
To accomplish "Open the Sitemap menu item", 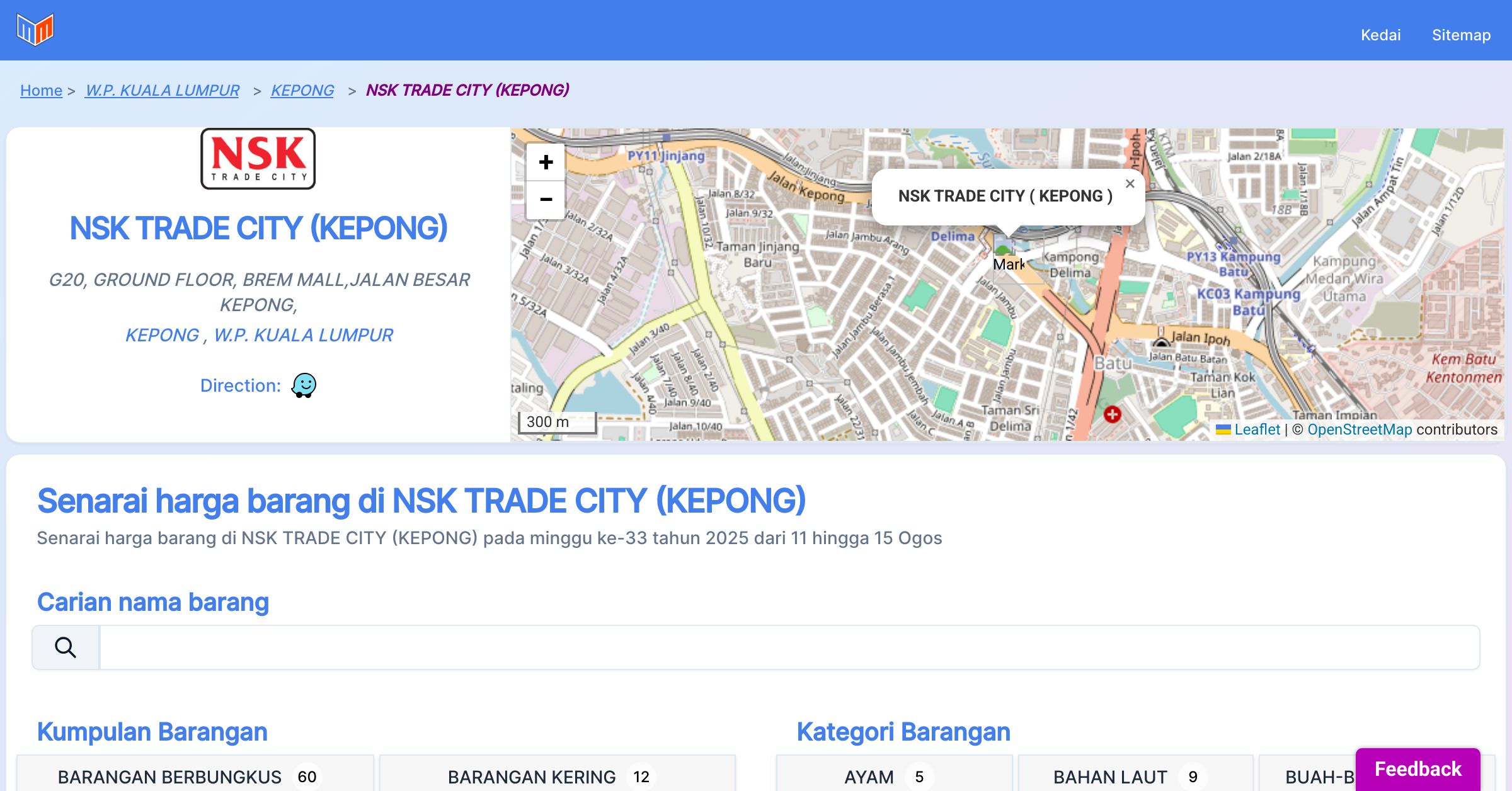I will click(x=1461, y=35).
